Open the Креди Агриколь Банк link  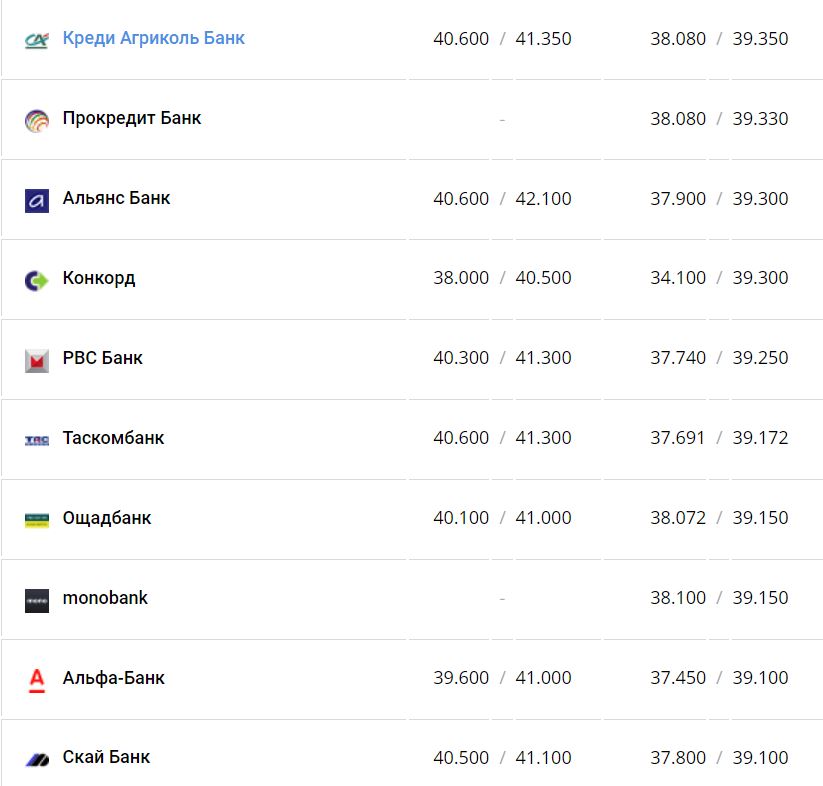click(153, 38)
